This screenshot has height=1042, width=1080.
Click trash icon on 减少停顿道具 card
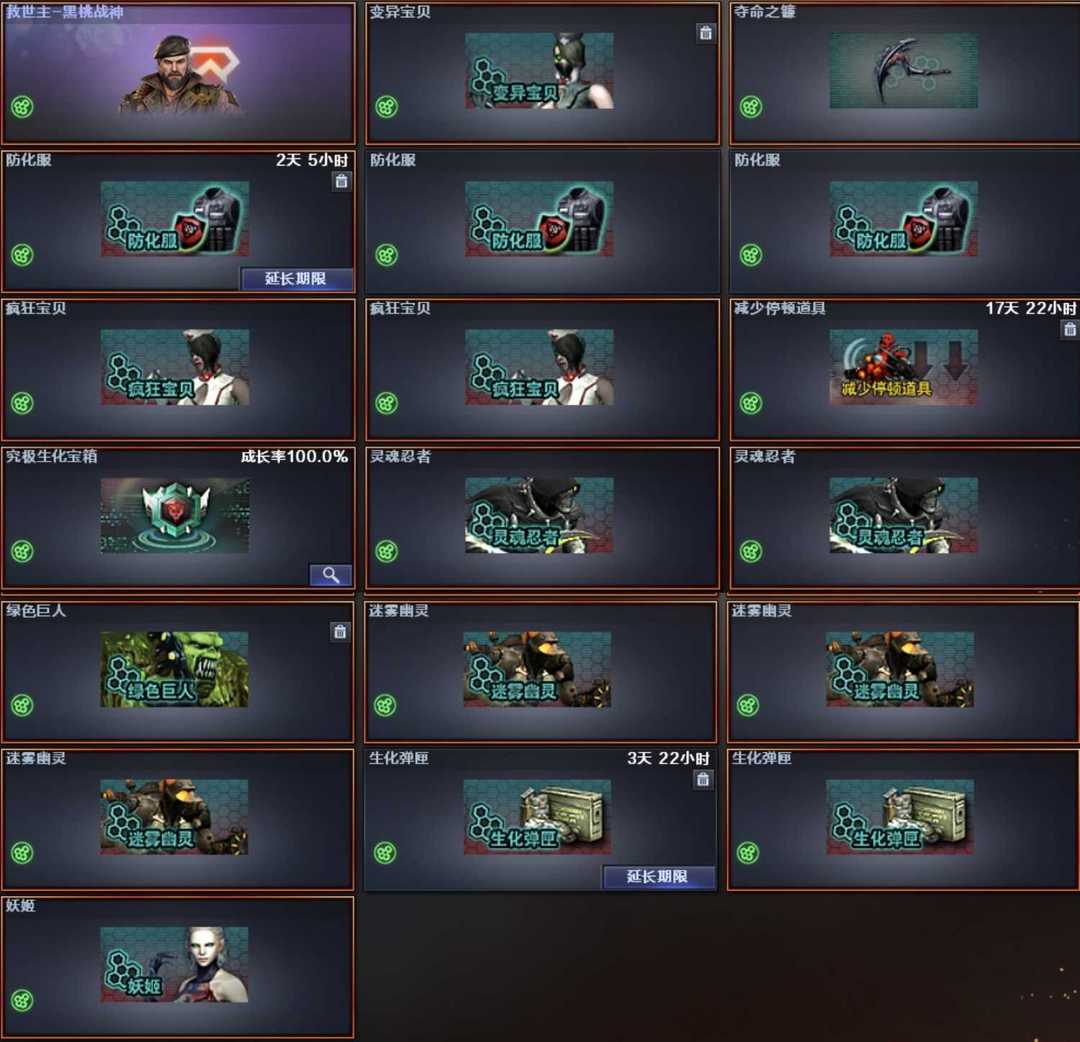(1070, 330)
